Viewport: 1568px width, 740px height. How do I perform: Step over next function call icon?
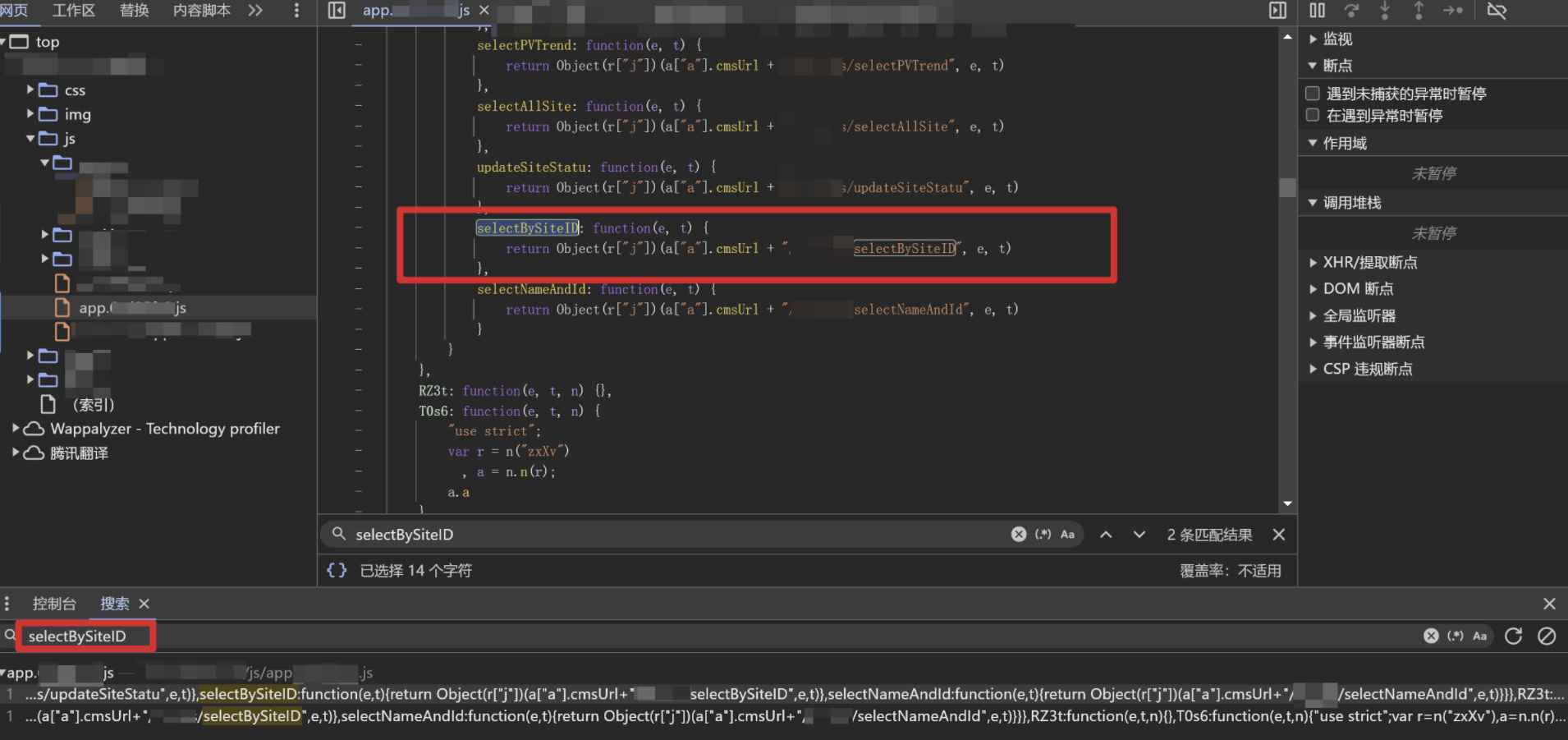(x=1351, y=11)
